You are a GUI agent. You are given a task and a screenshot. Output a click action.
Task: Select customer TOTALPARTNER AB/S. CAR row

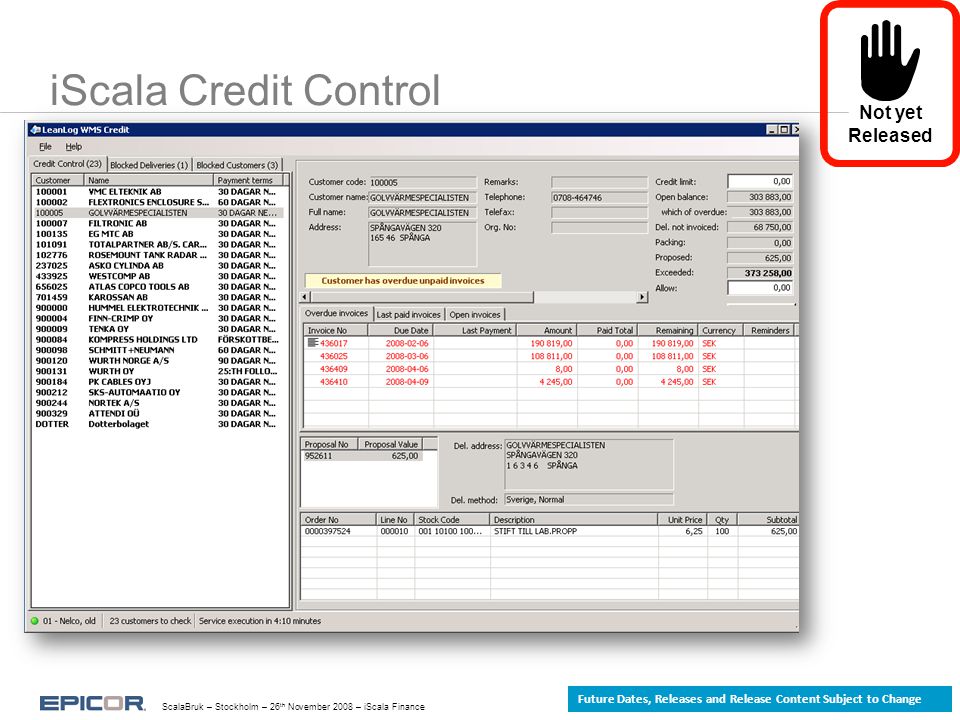(158, 244)
